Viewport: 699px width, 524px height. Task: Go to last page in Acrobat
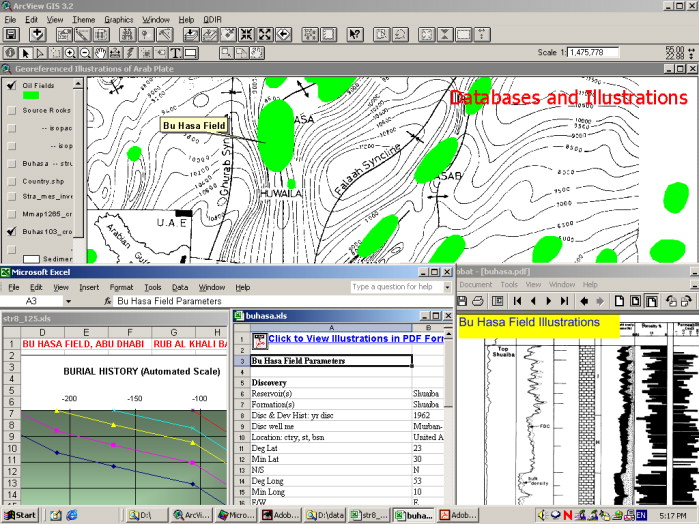564,301
